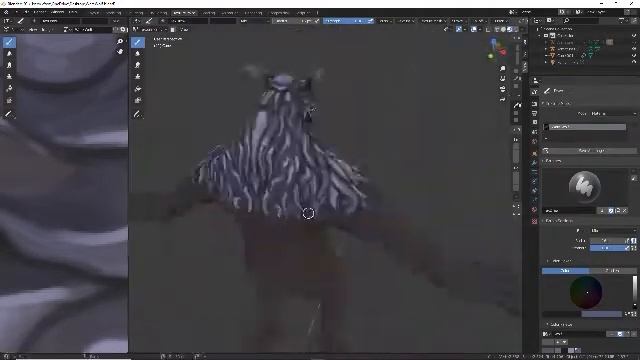Click the pan hand icon in the 3D viewport

coord(503,78)
